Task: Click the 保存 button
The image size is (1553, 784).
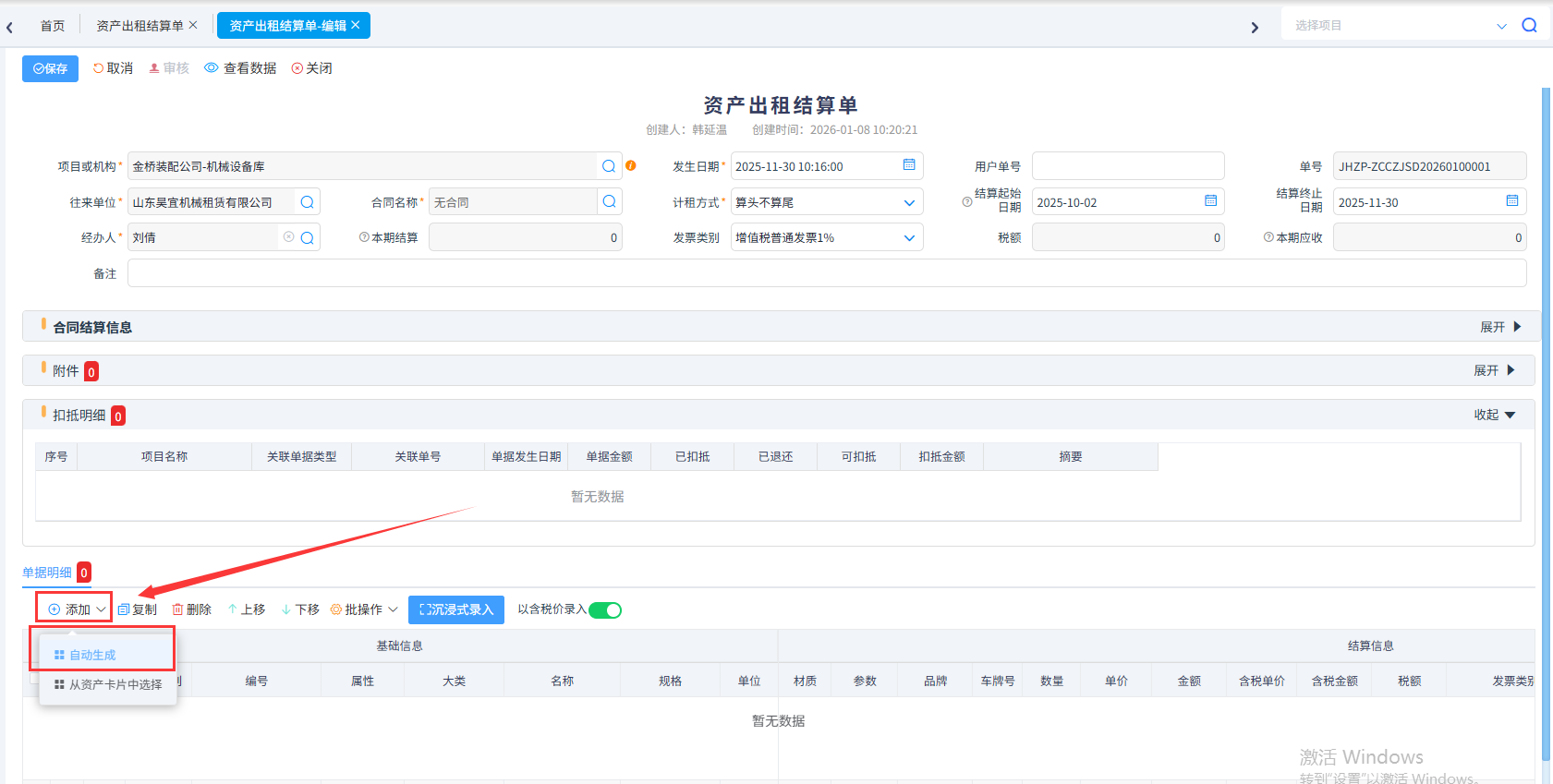Action: pos(50,68)
